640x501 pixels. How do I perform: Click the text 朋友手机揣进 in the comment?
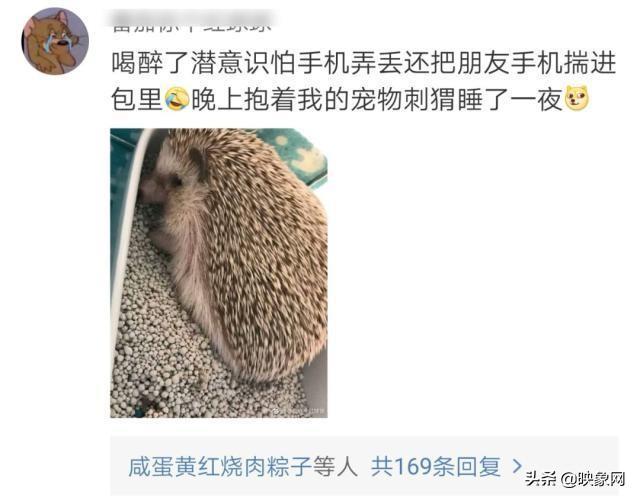(x=537, y=63)
